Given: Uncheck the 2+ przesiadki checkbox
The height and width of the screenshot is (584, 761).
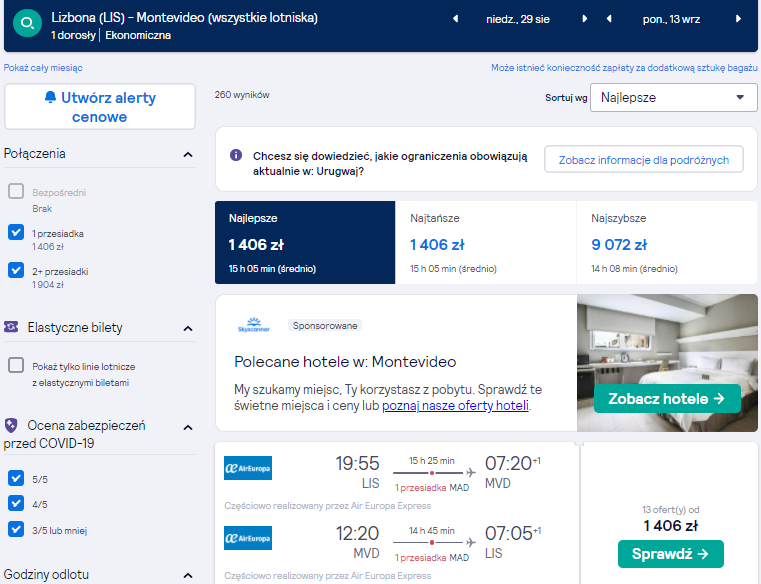Looking at the screenshot, I should click(x=16, y=270).
